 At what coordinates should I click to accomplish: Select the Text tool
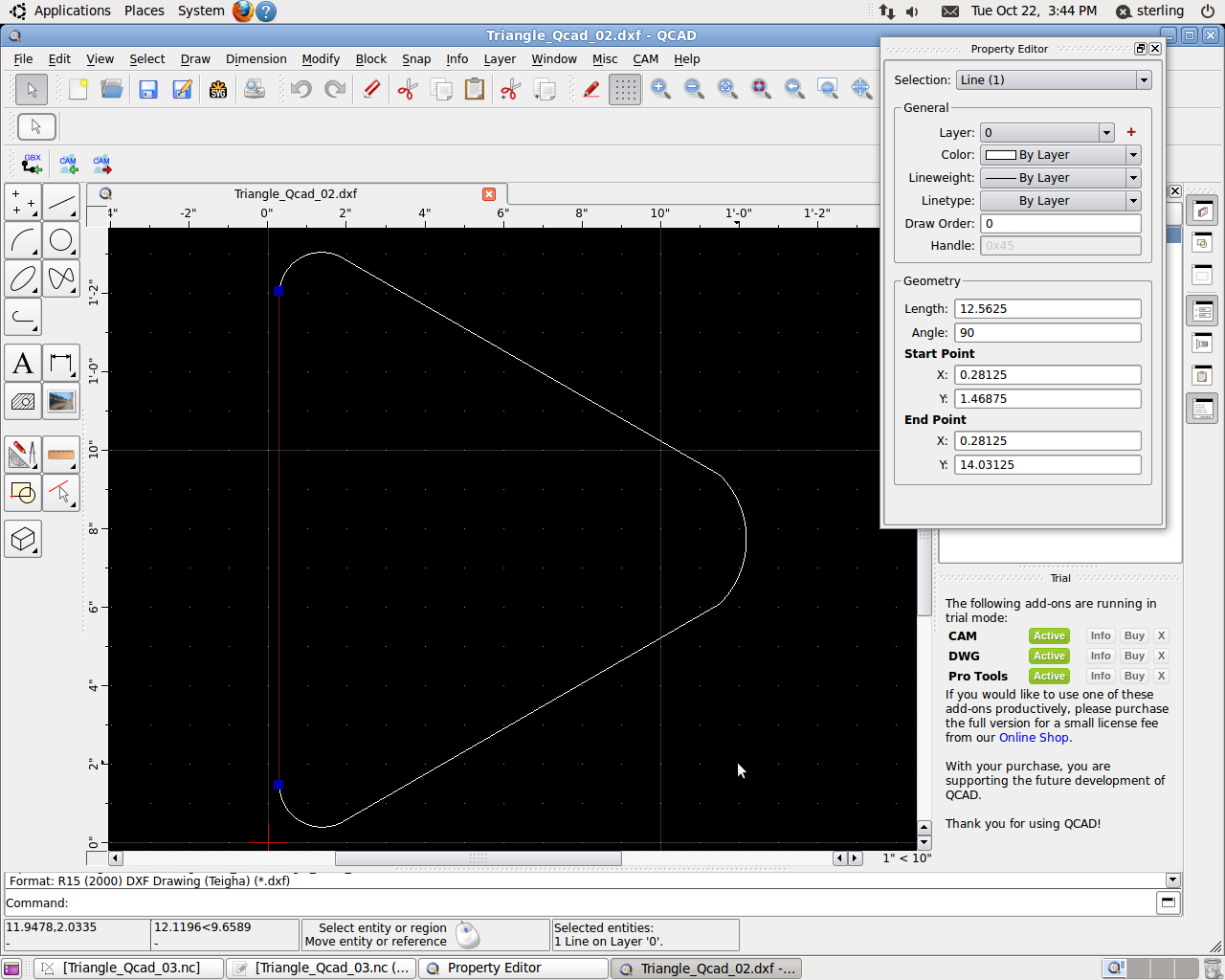(x=23, y=364)
